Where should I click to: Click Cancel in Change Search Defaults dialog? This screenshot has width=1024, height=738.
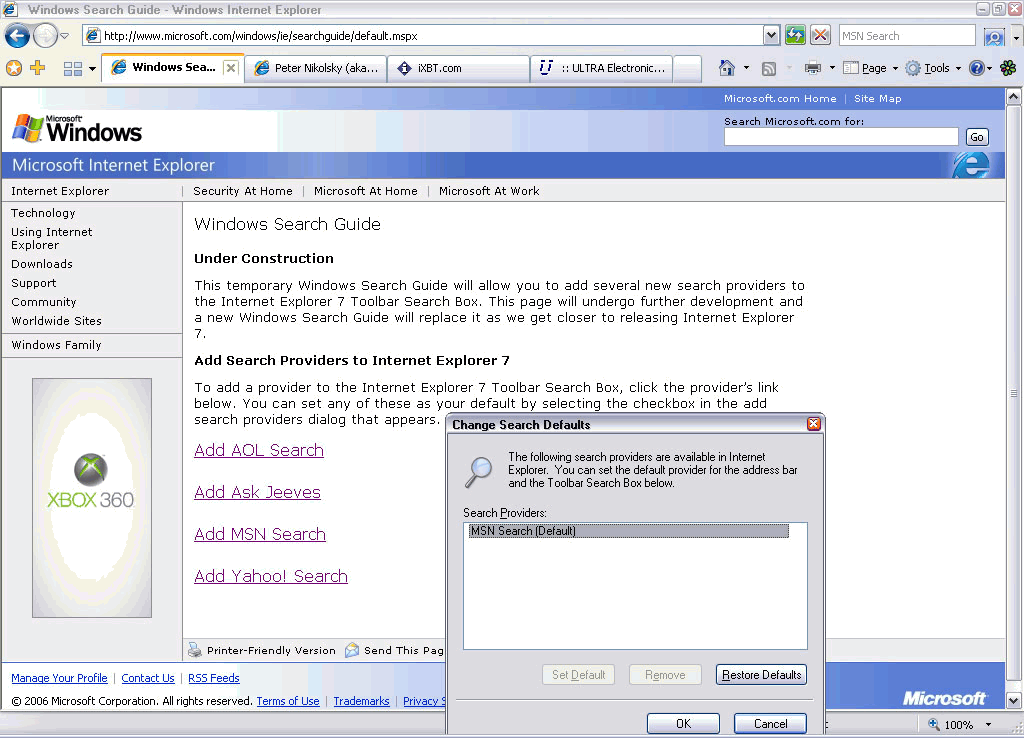(770, 723)
